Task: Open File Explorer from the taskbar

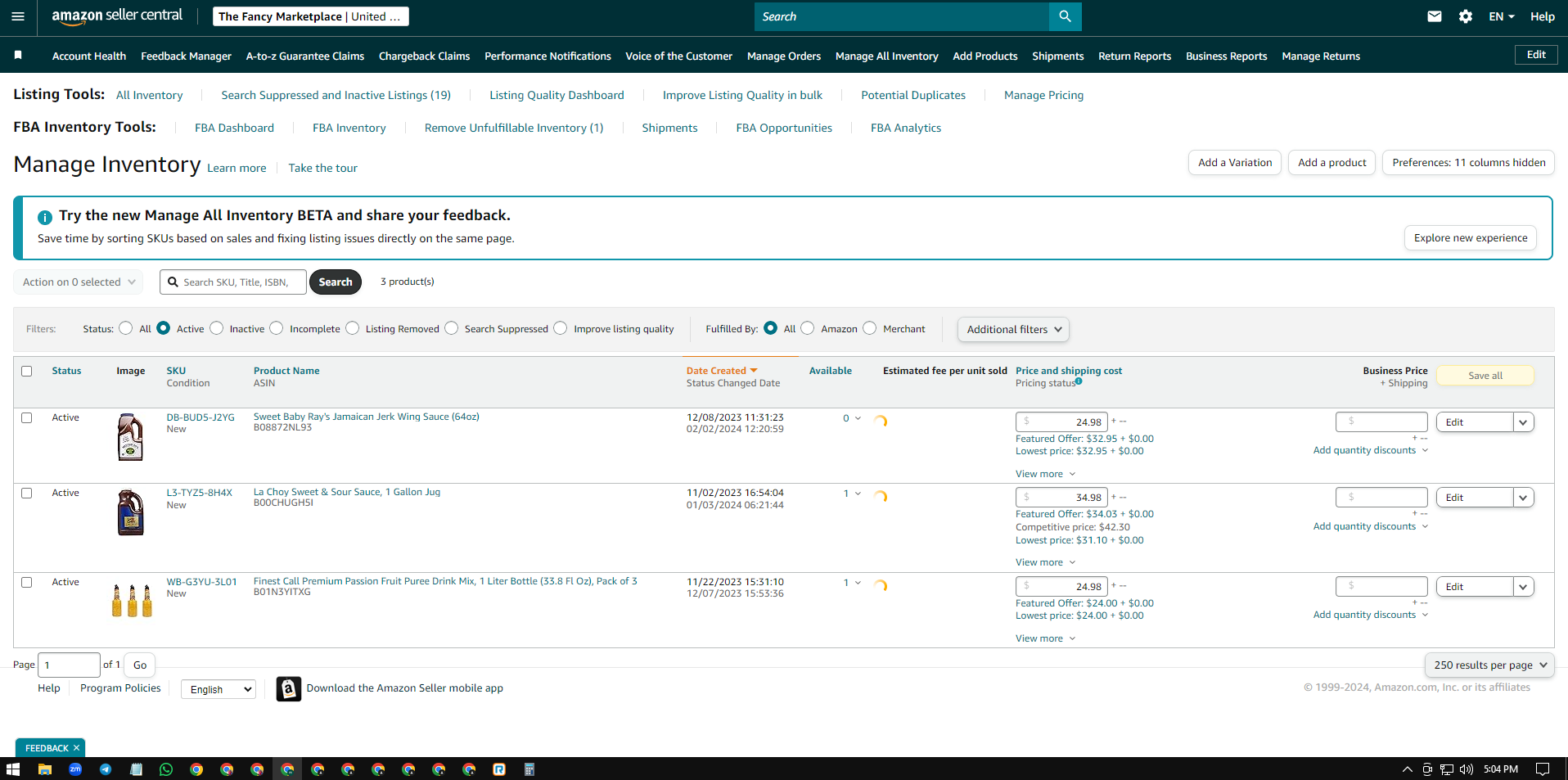Action: tap(45, 769)
